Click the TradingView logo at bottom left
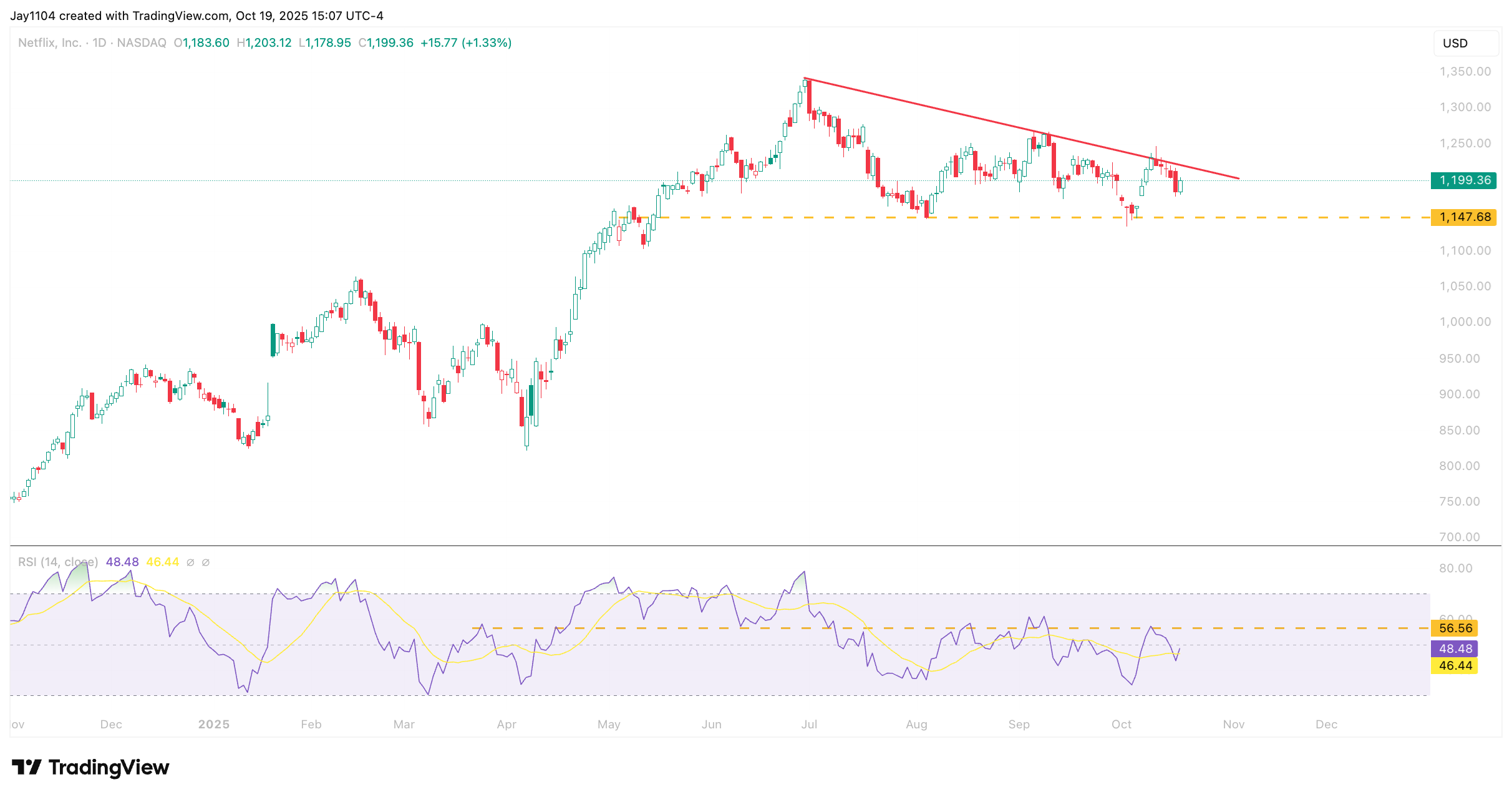The width and height of the screenshot is (1512, 797). (x=90, y=767)
